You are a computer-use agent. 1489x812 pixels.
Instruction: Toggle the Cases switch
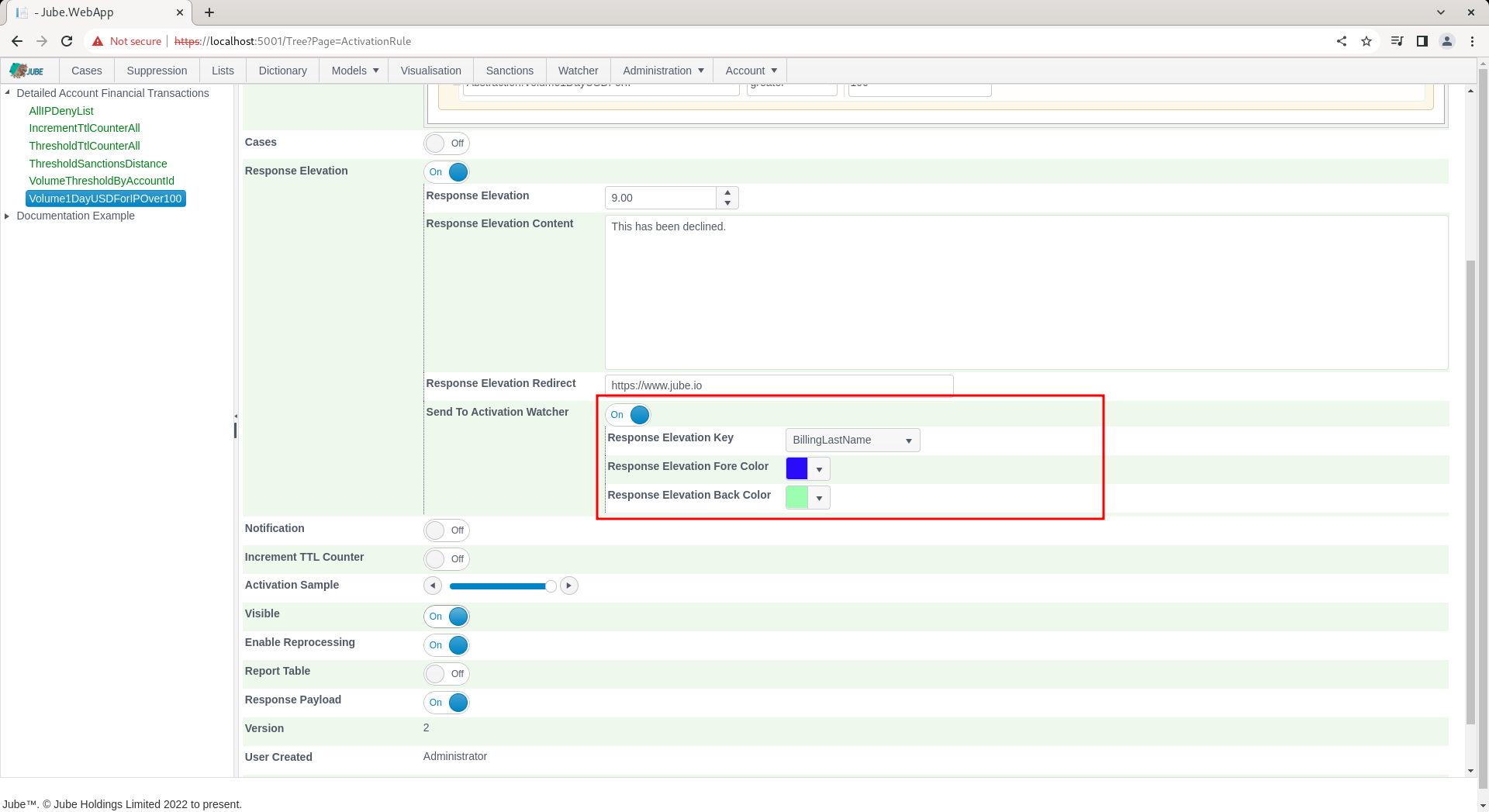(x=447, y=143)
